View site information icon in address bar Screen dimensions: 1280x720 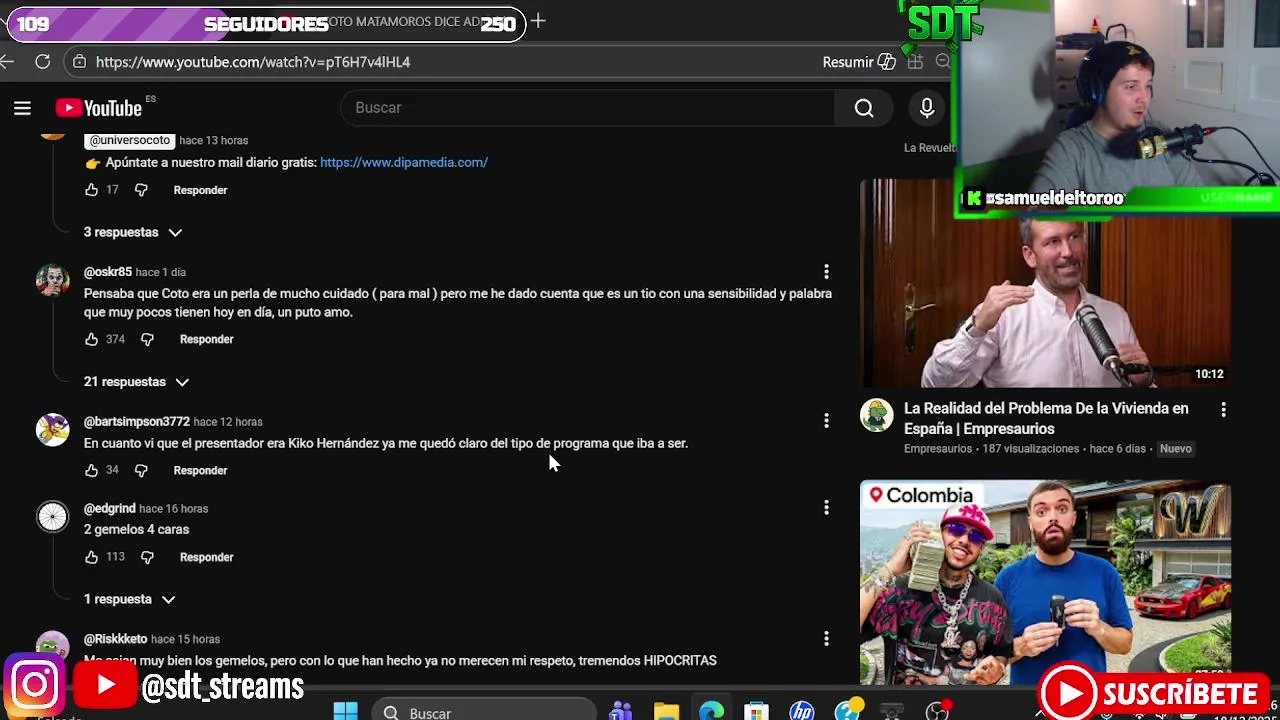[79, 62]
